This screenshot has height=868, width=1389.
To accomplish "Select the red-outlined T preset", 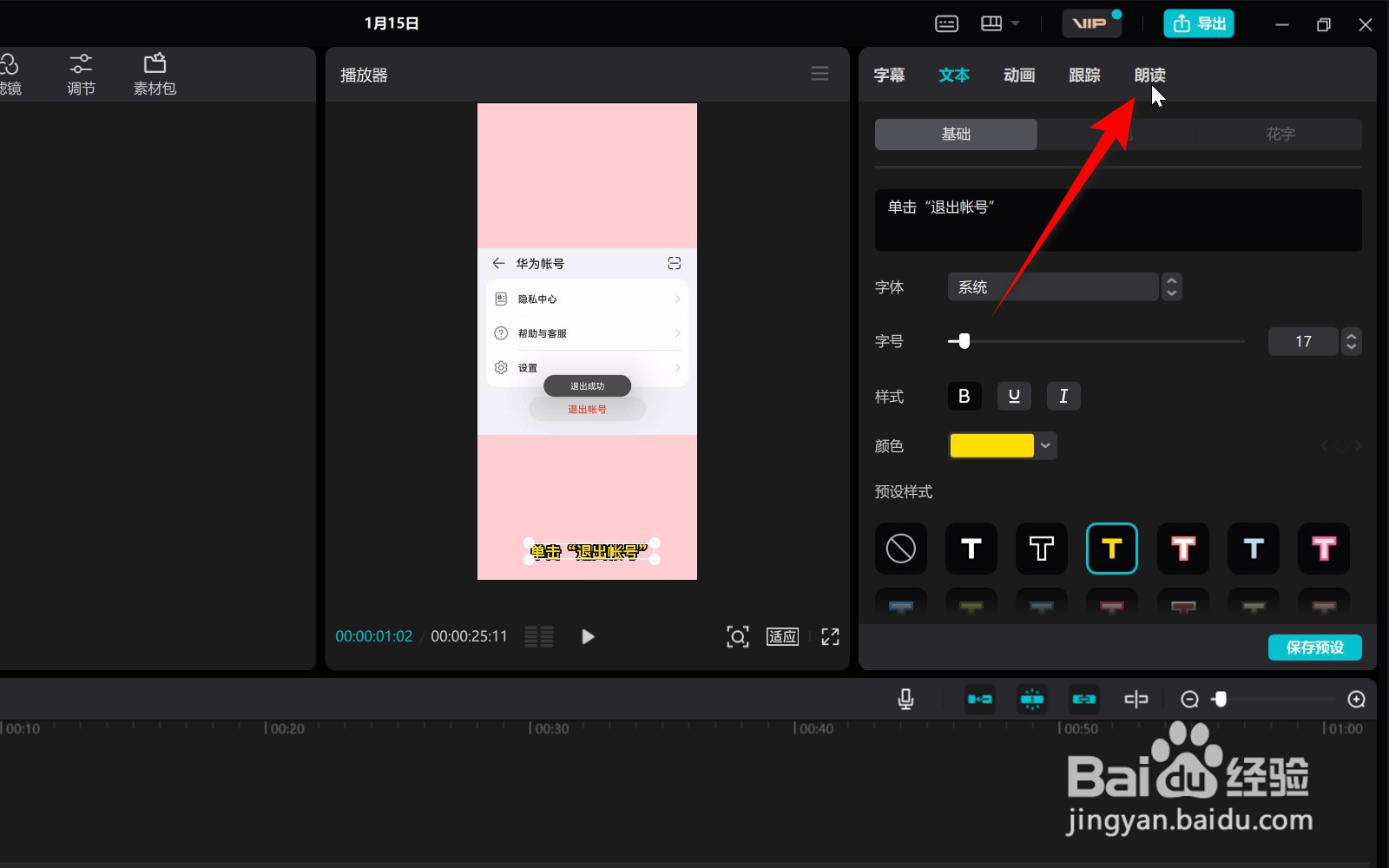I will tap(1183, 549).
